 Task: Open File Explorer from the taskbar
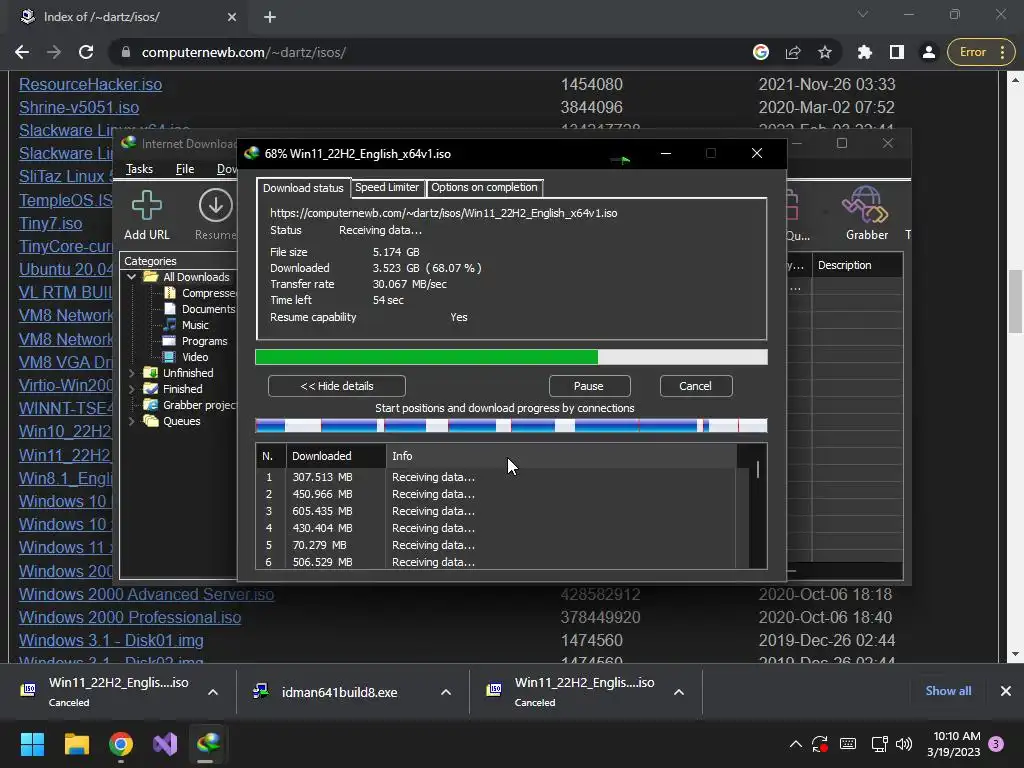[76, 744]
